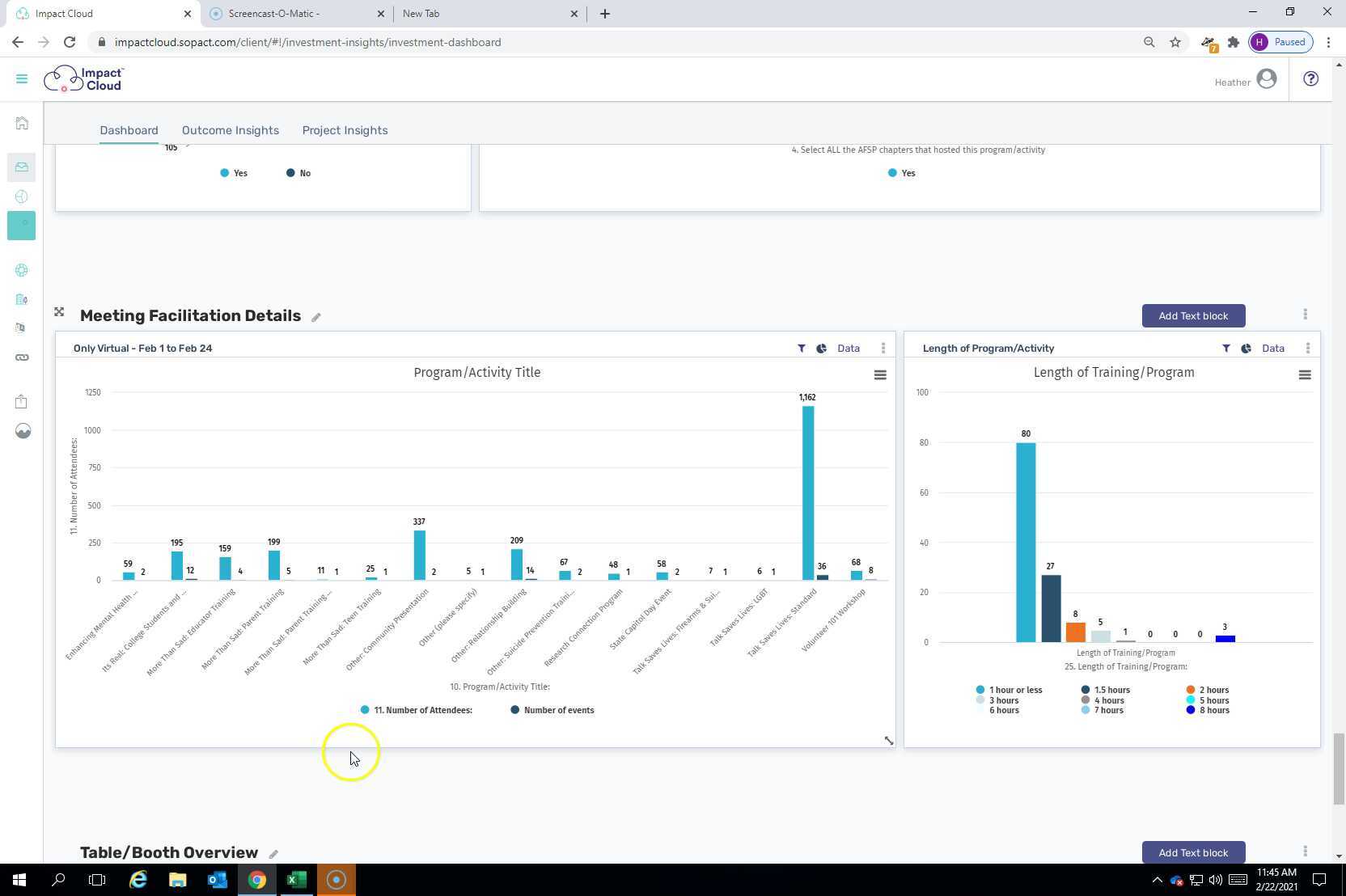Open Program/Activity Title chart hamburger export menu
The height and width of the screenshot is (896, 1346).
coord(880,375)
